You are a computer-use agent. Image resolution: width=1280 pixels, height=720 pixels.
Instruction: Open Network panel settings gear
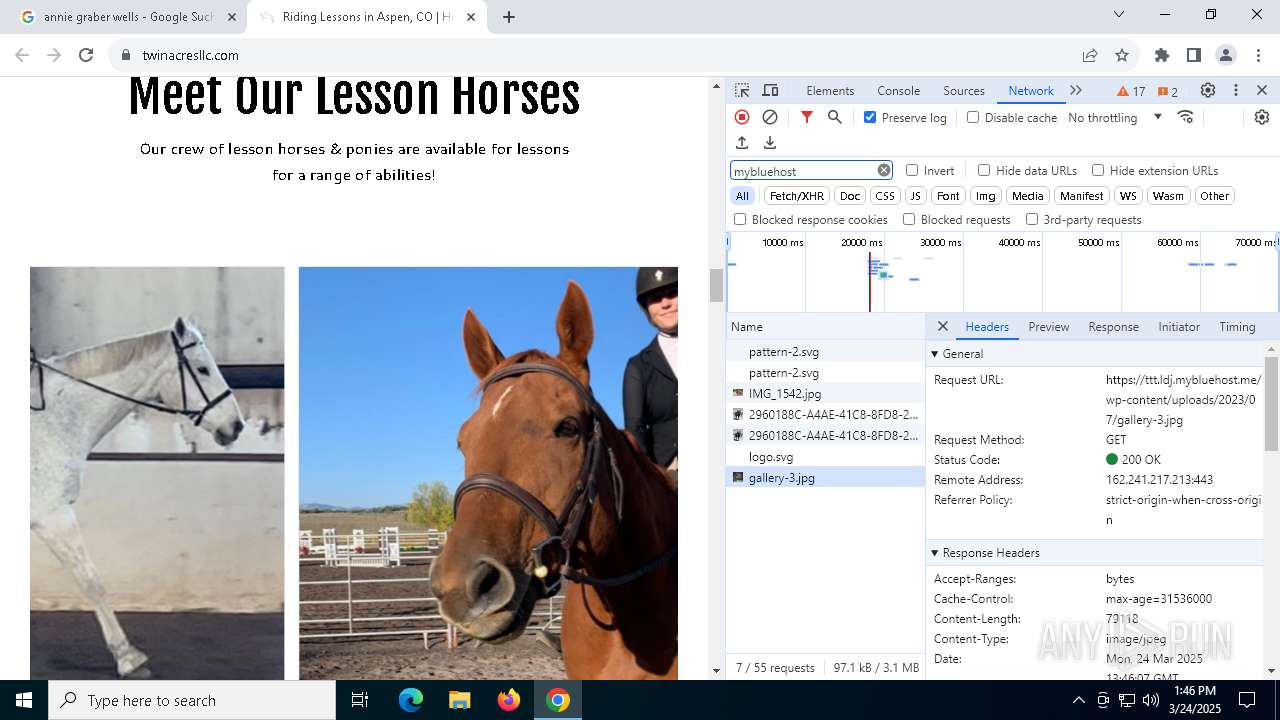point(1262,117)
